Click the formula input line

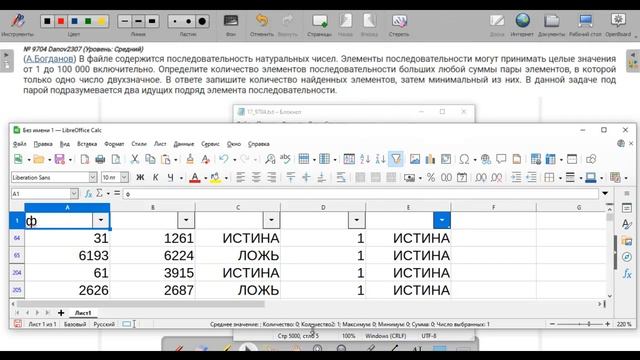(x=361, y=194)
